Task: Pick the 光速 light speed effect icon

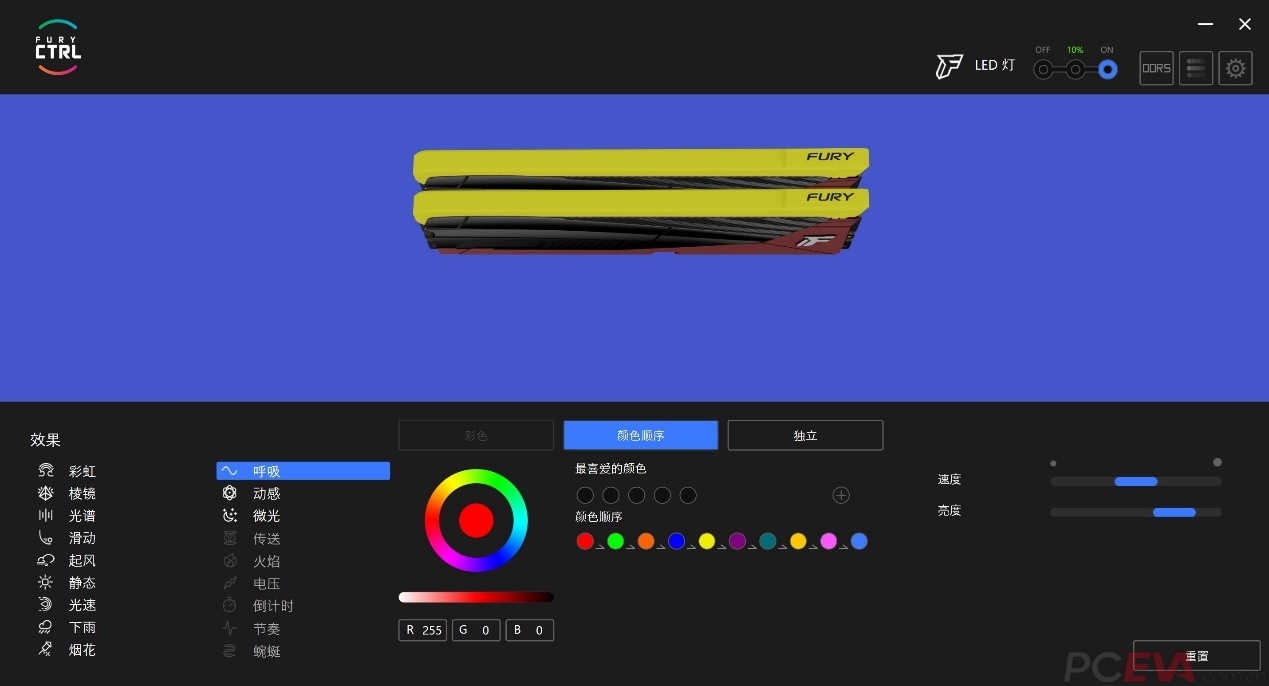Action: (x=46, y=605)
